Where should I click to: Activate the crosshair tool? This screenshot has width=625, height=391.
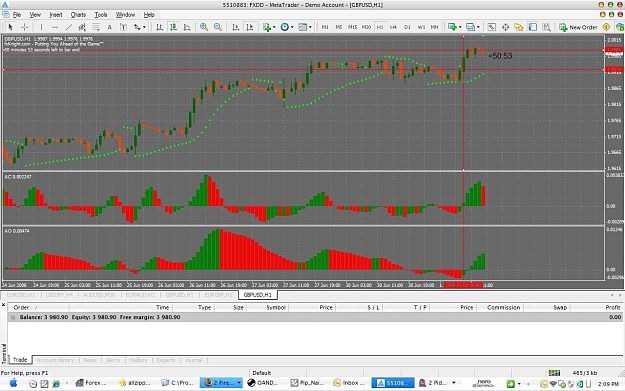[24, 27]
